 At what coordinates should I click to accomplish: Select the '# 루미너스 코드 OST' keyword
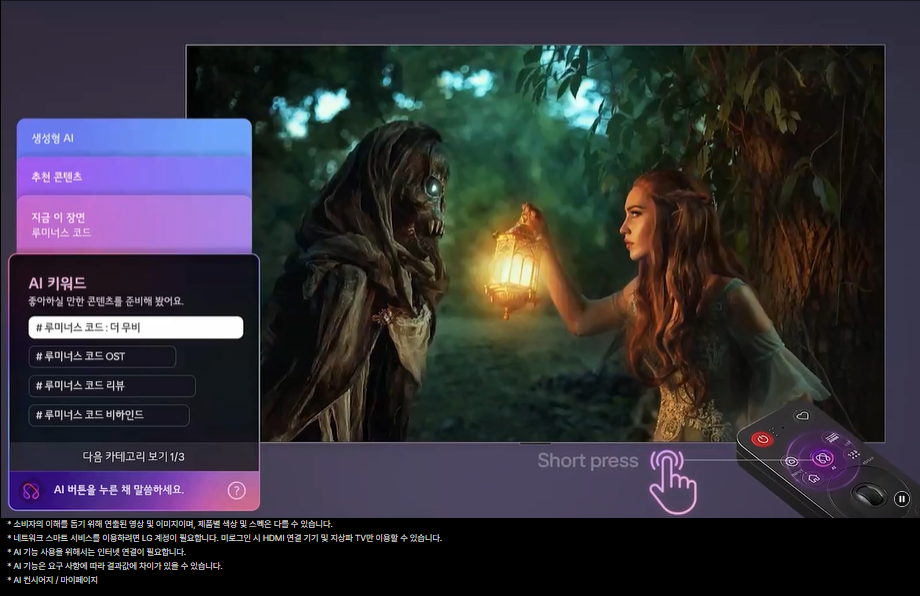(x=102, y=357)
